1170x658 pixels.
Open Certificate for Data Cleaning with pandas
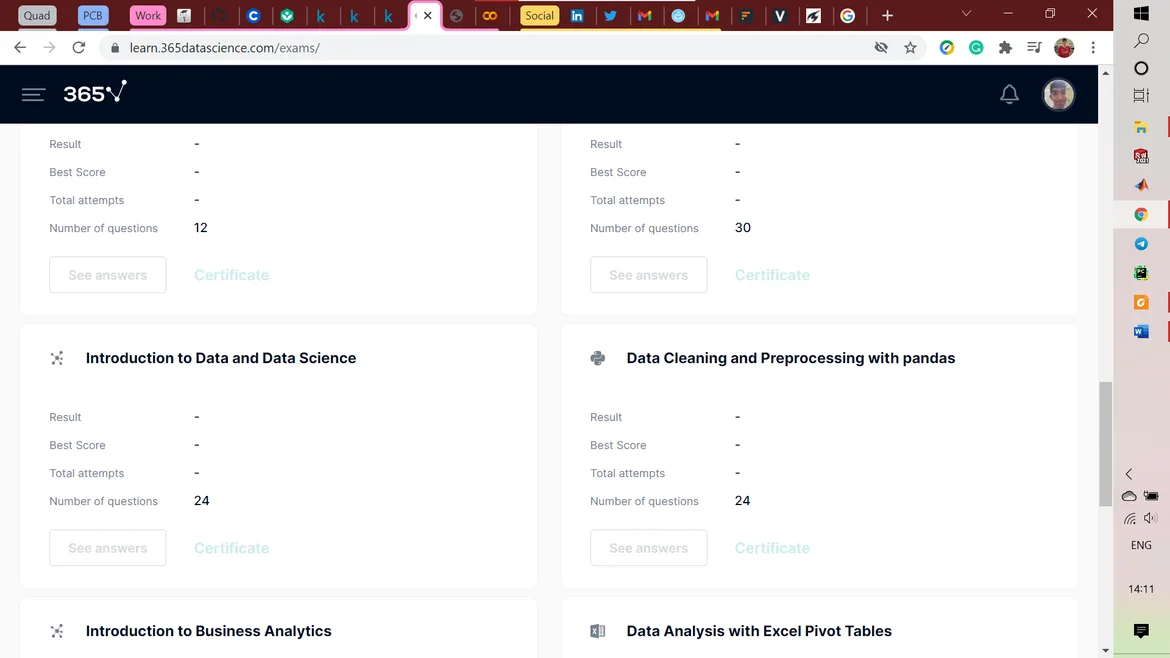tap(772, 548)
